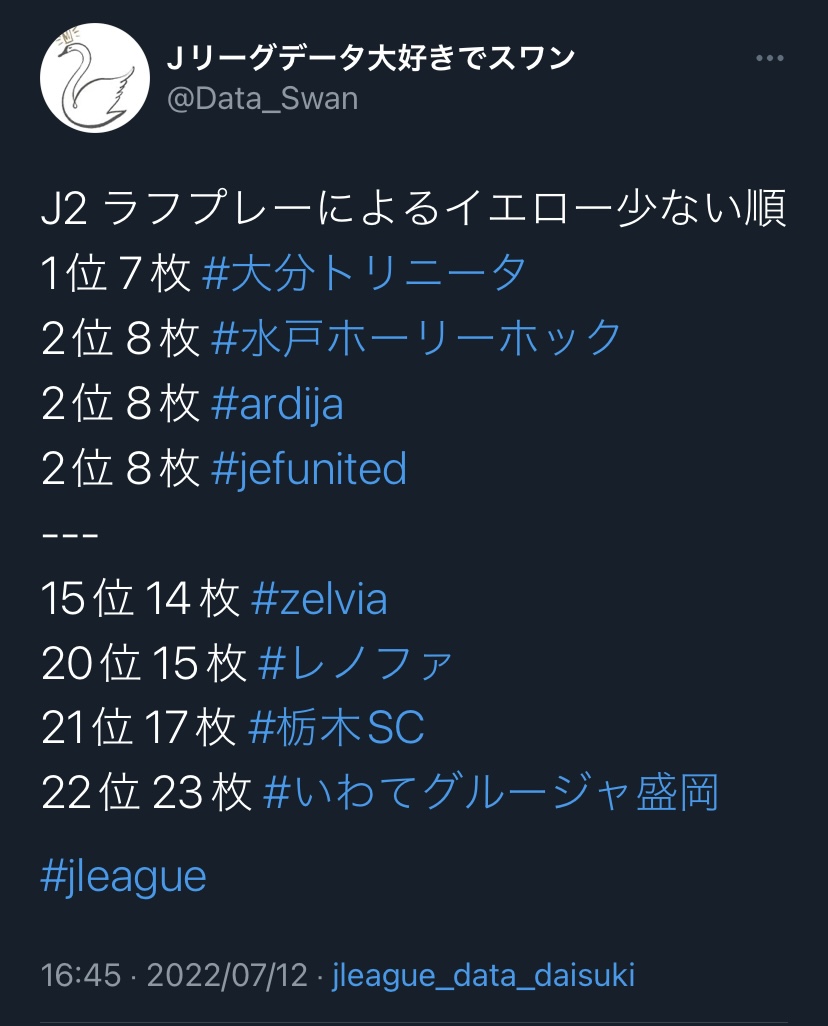Click display name Jリーグデータ大好きでスワン
The height and width of the screenshot is (1026, 828).
(x=370, y=59)
